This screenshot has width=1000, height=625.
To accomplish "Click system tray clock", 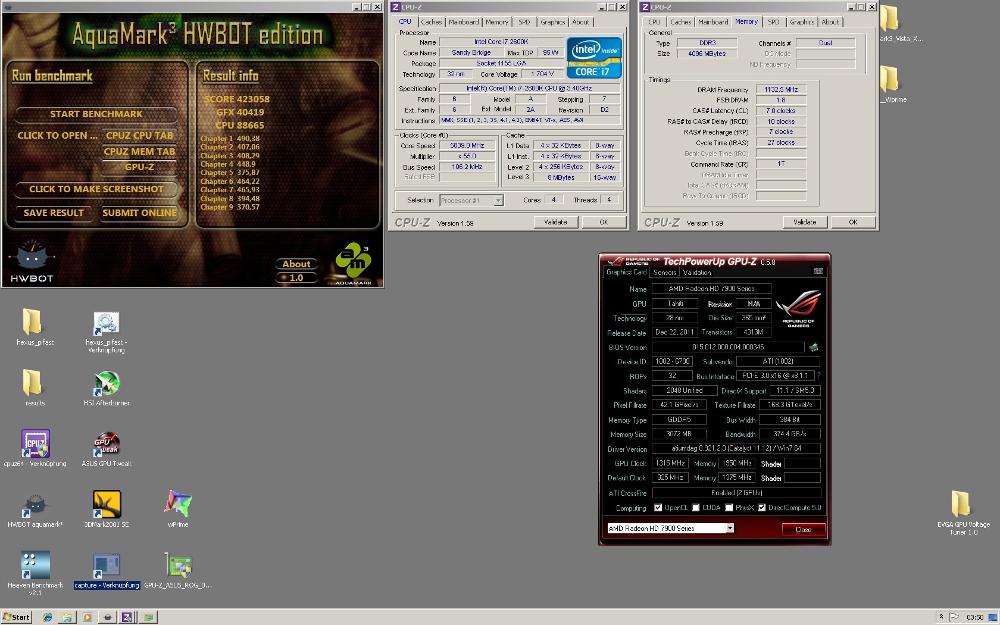I will point(974,617).
